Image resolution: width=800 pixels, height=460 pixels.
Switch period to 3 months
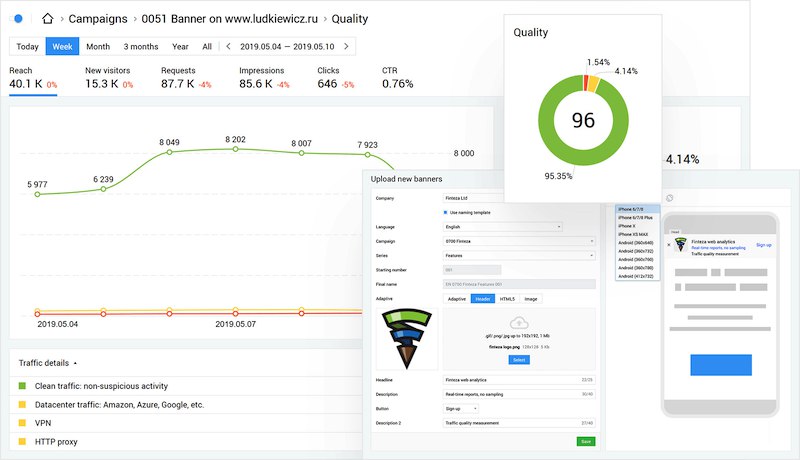pos(141,46)
